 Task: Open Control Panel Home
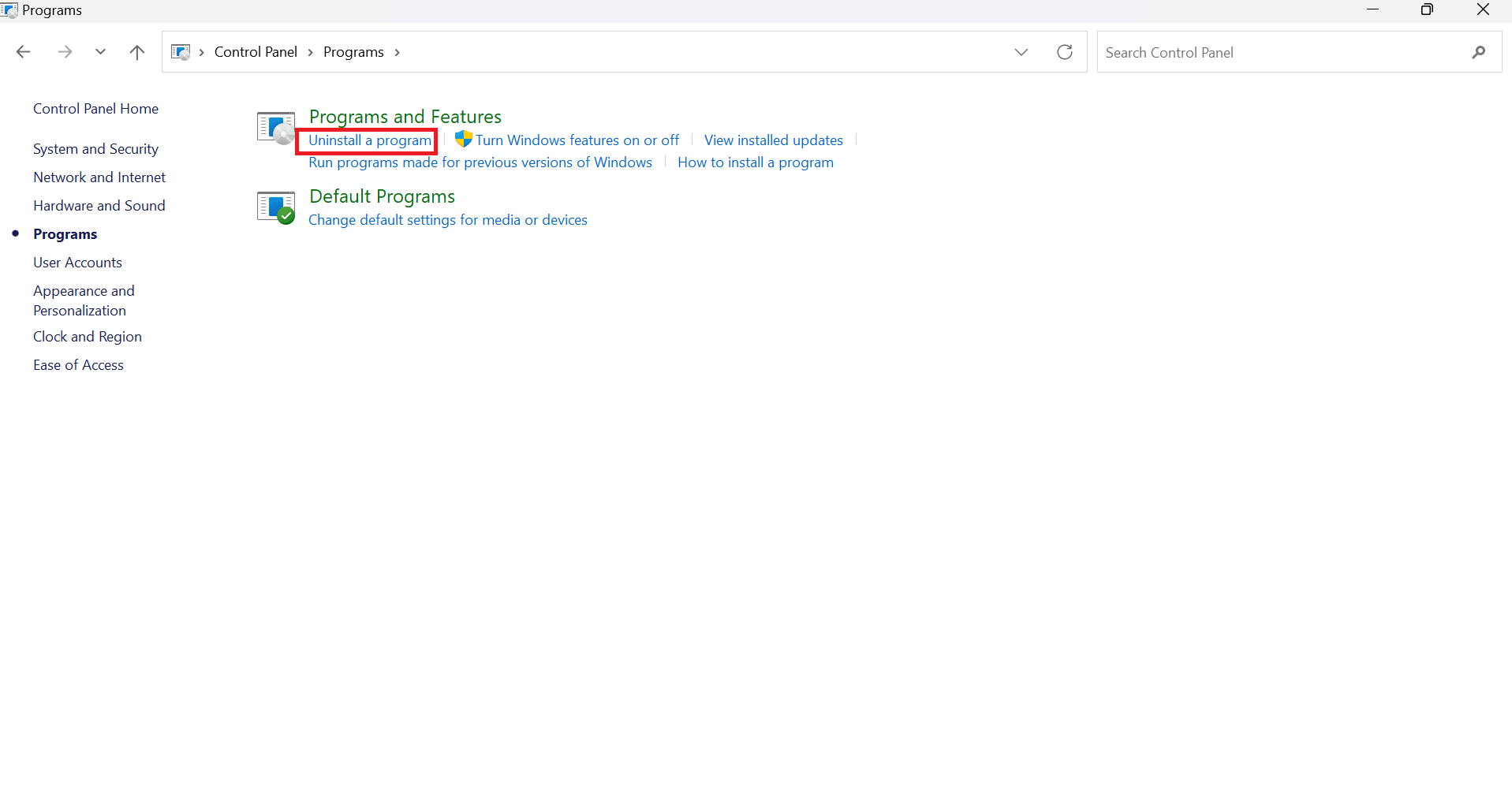pos(95,109)
